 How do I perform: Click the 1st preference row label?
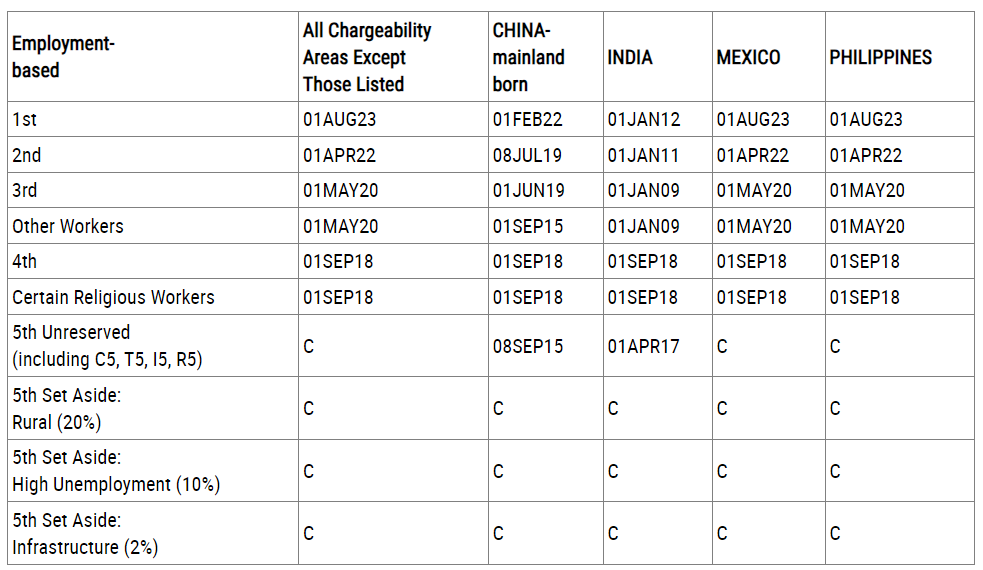pos(24,119)
